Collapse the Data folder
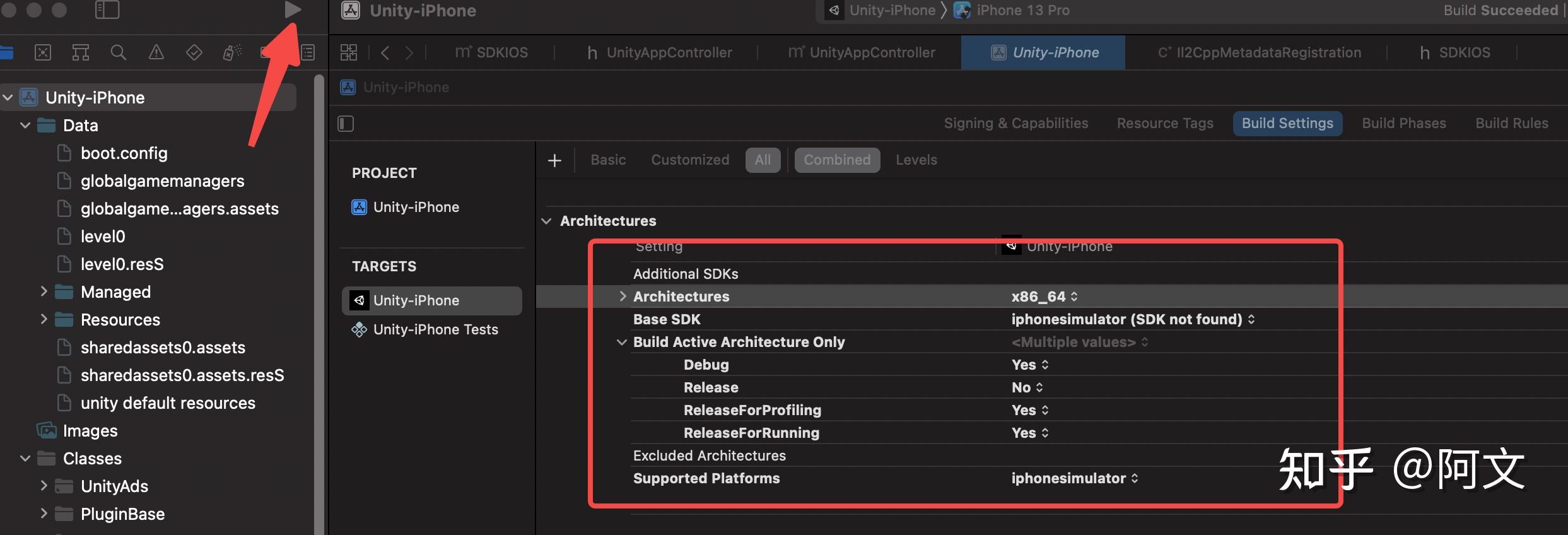Viewport: 1568px width, 535px height. 25,125
